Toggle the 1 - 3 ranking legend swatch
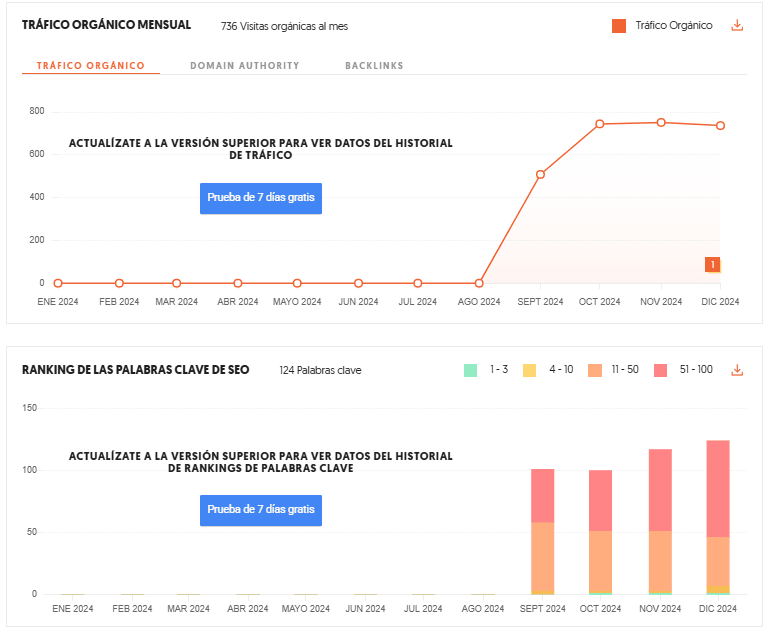Screen dimensions: 763x628 [470, 370]
